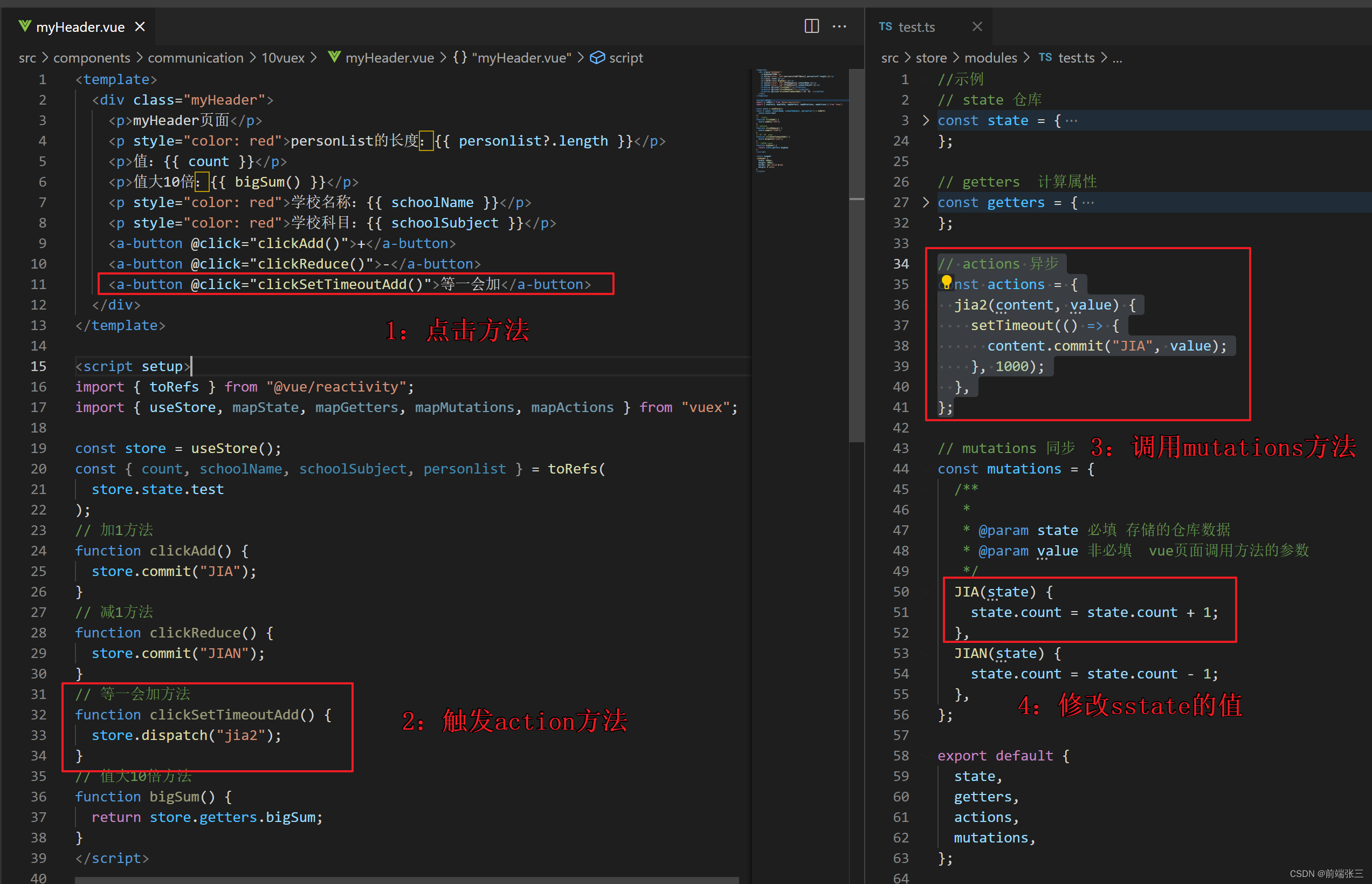This screenshot has height=884, width=1372.
Task: Click the return store.getters.bigSum line
Action: (207, 818)
